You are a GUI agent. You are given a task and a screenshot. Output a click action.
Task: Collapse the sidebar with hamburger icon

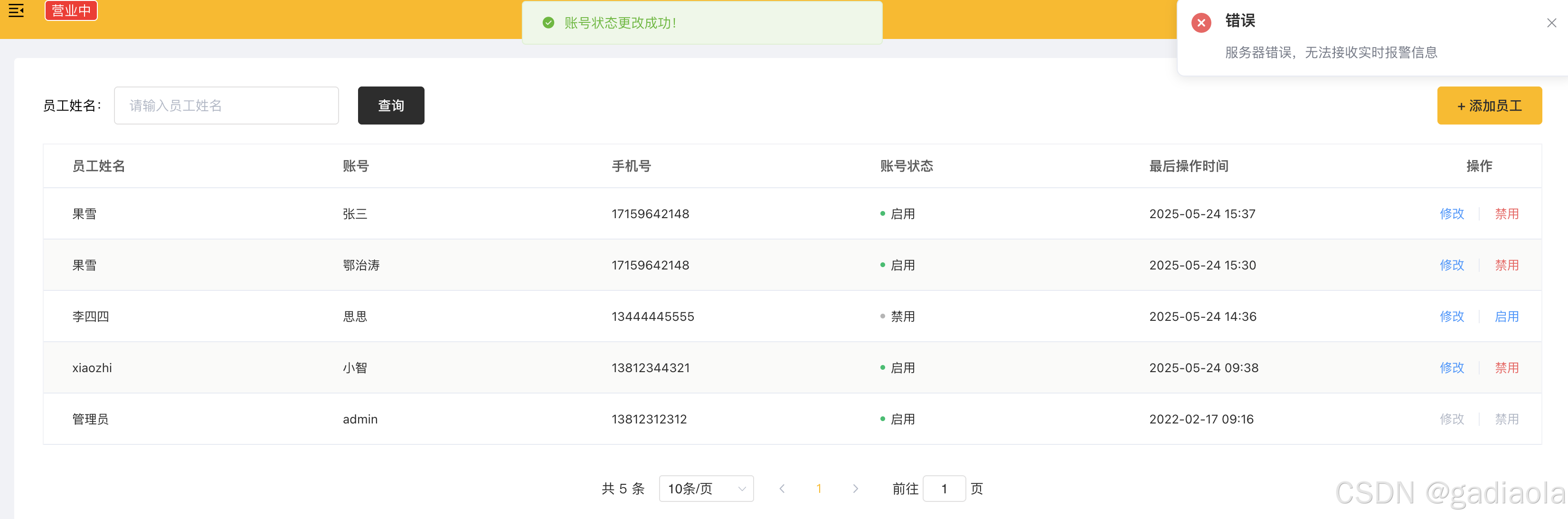pyautogui.click(x=17, y=10)
